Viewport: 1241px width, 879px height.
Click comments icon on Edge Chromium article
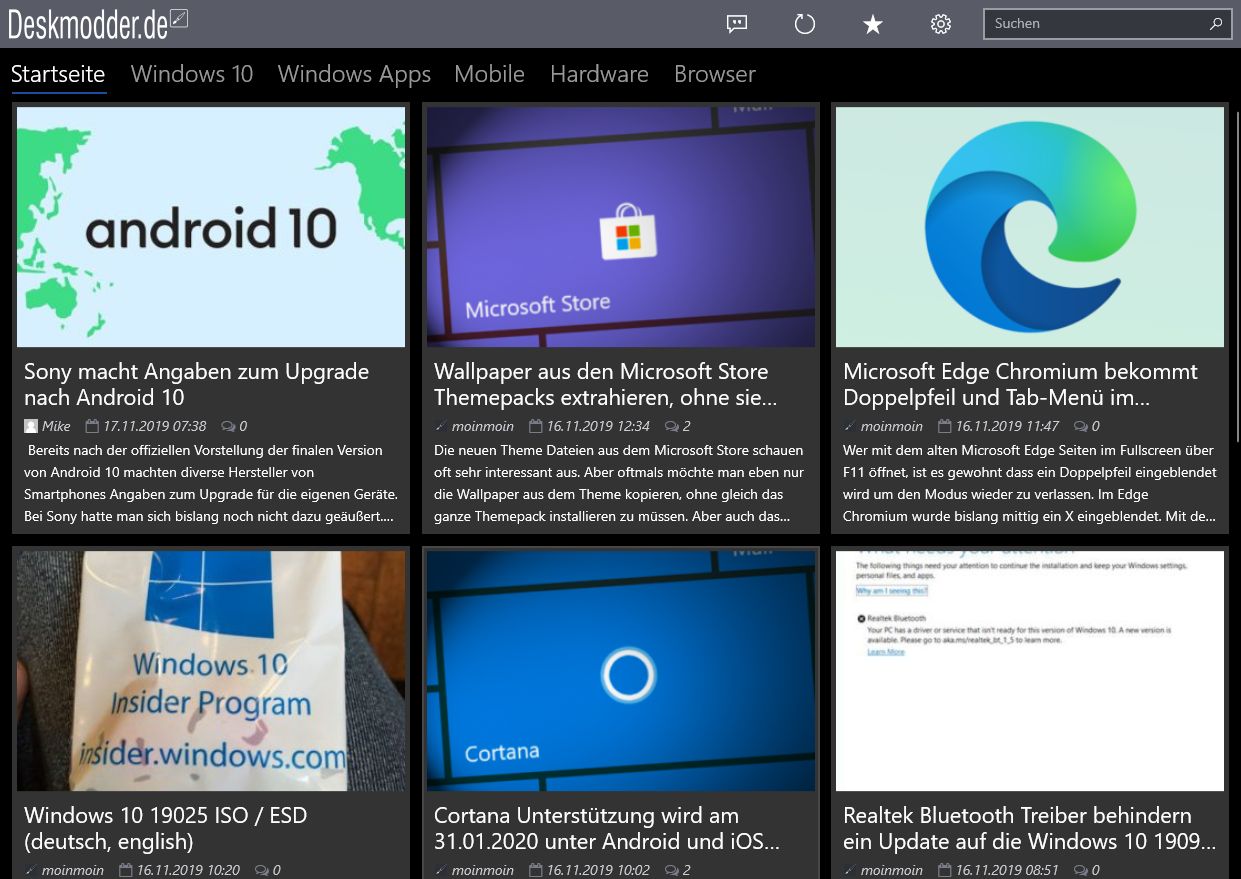coord(1080,426)
